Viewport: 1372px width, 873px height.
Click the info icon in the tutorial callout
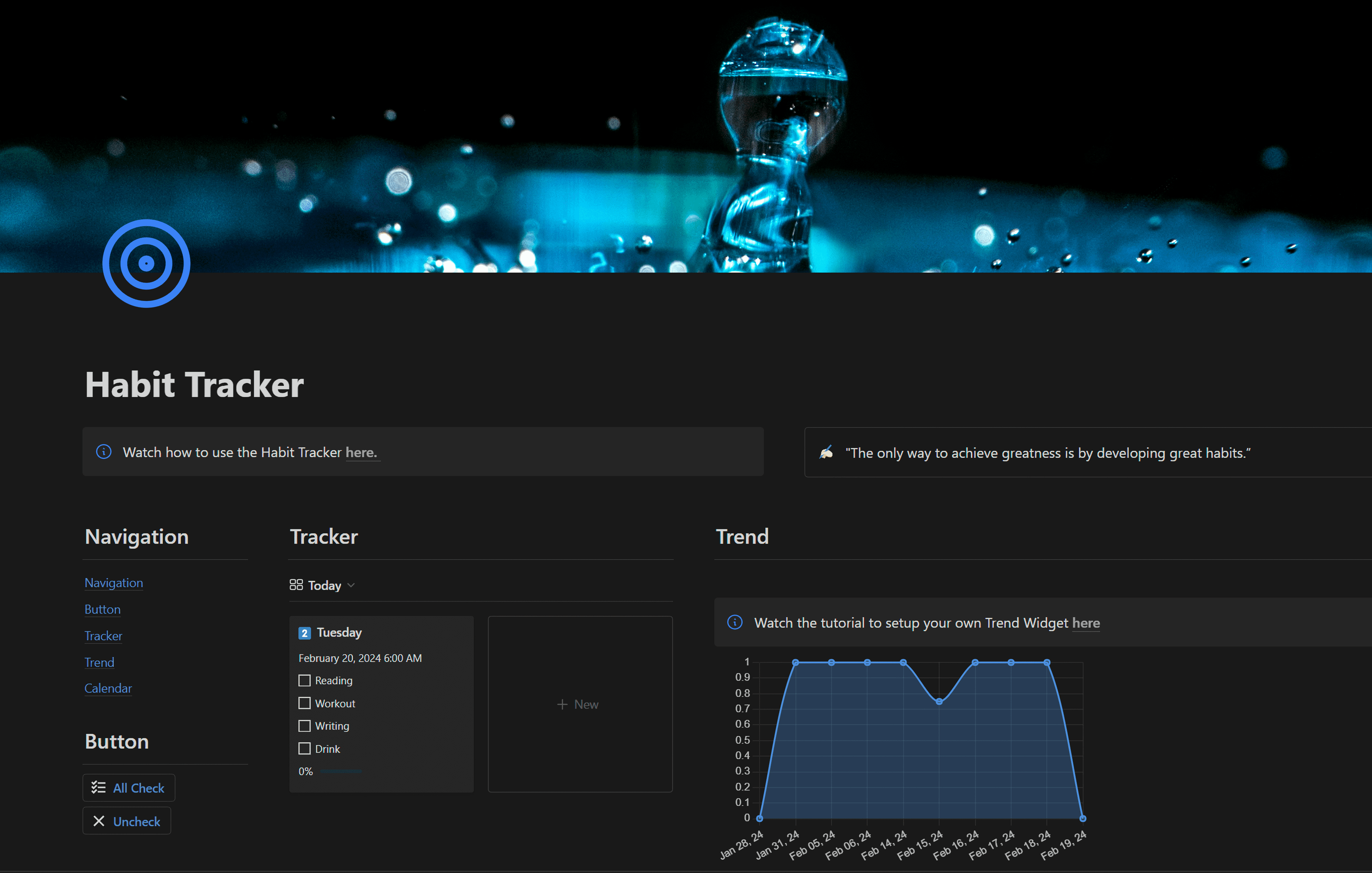pos(104,452)
